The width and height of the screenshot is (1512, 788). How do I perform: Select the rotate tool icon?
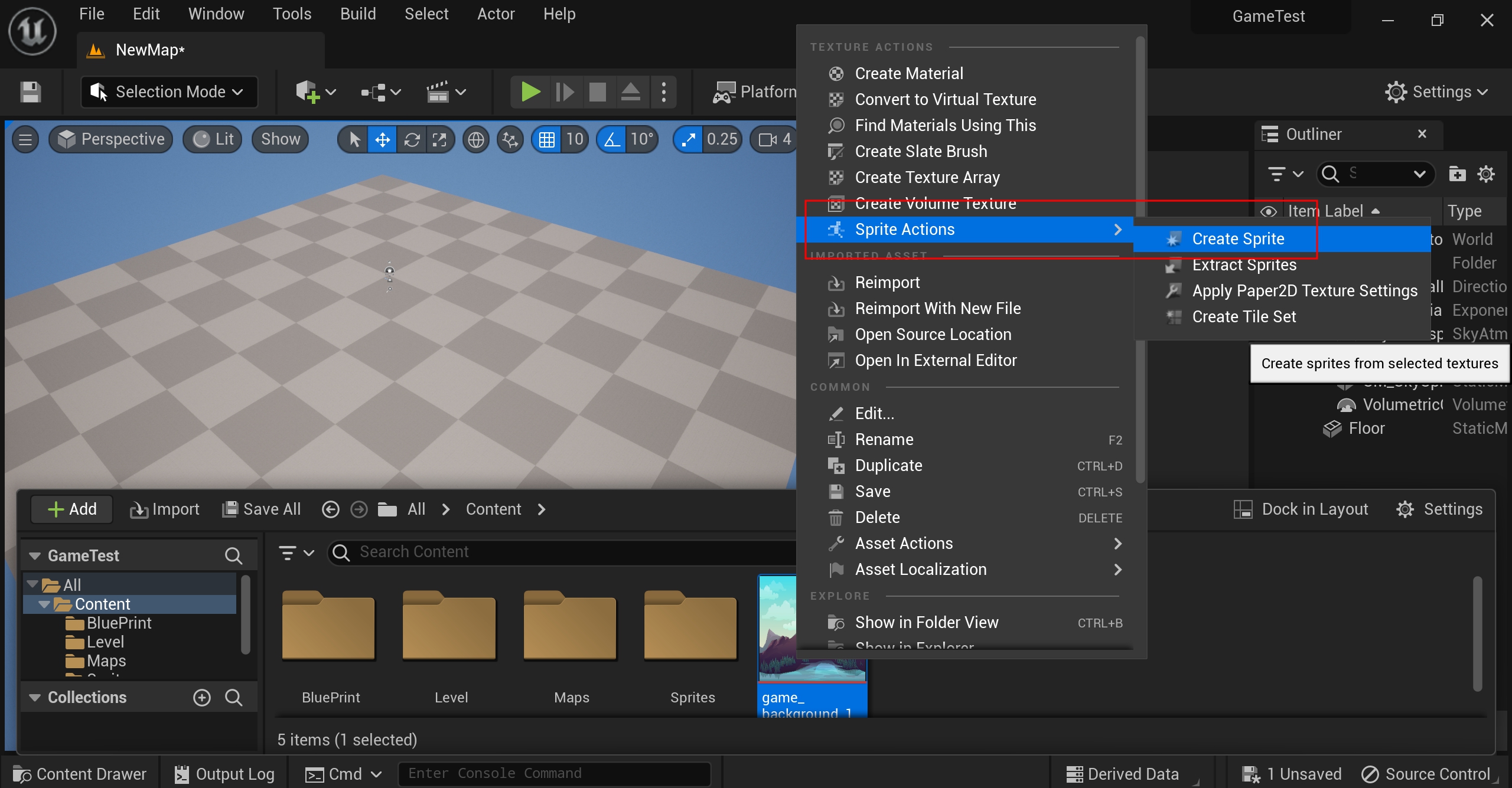click(x=412, y=139)
